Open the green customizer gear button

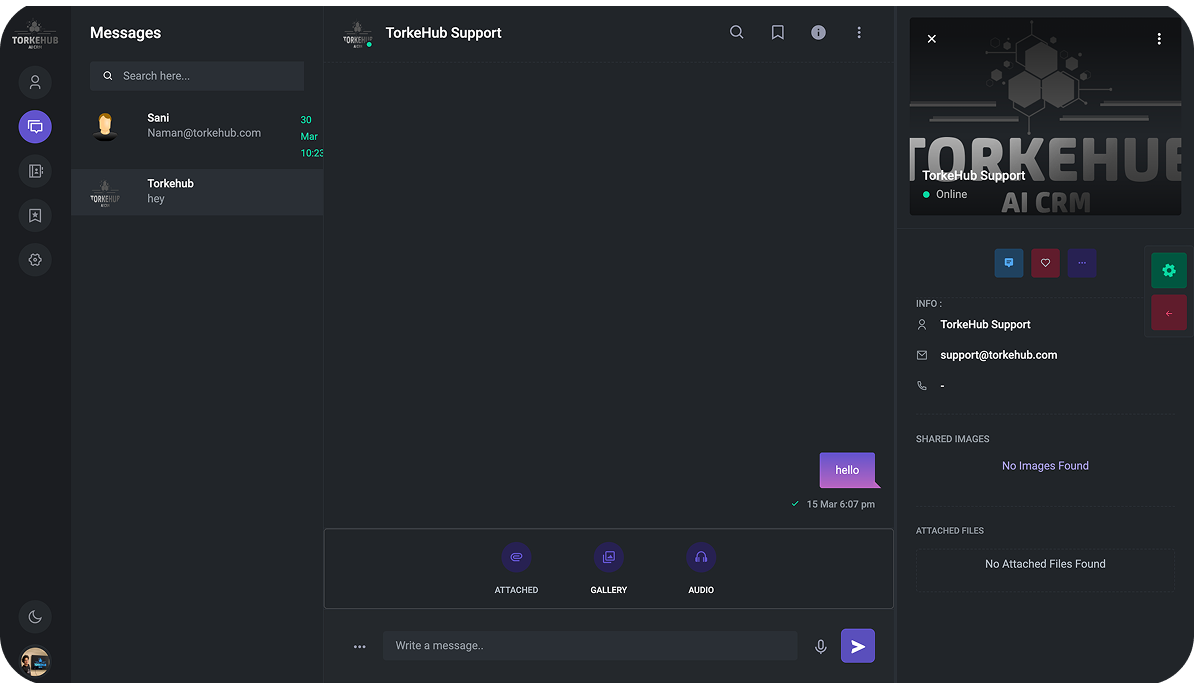(x=1169, y=271)
